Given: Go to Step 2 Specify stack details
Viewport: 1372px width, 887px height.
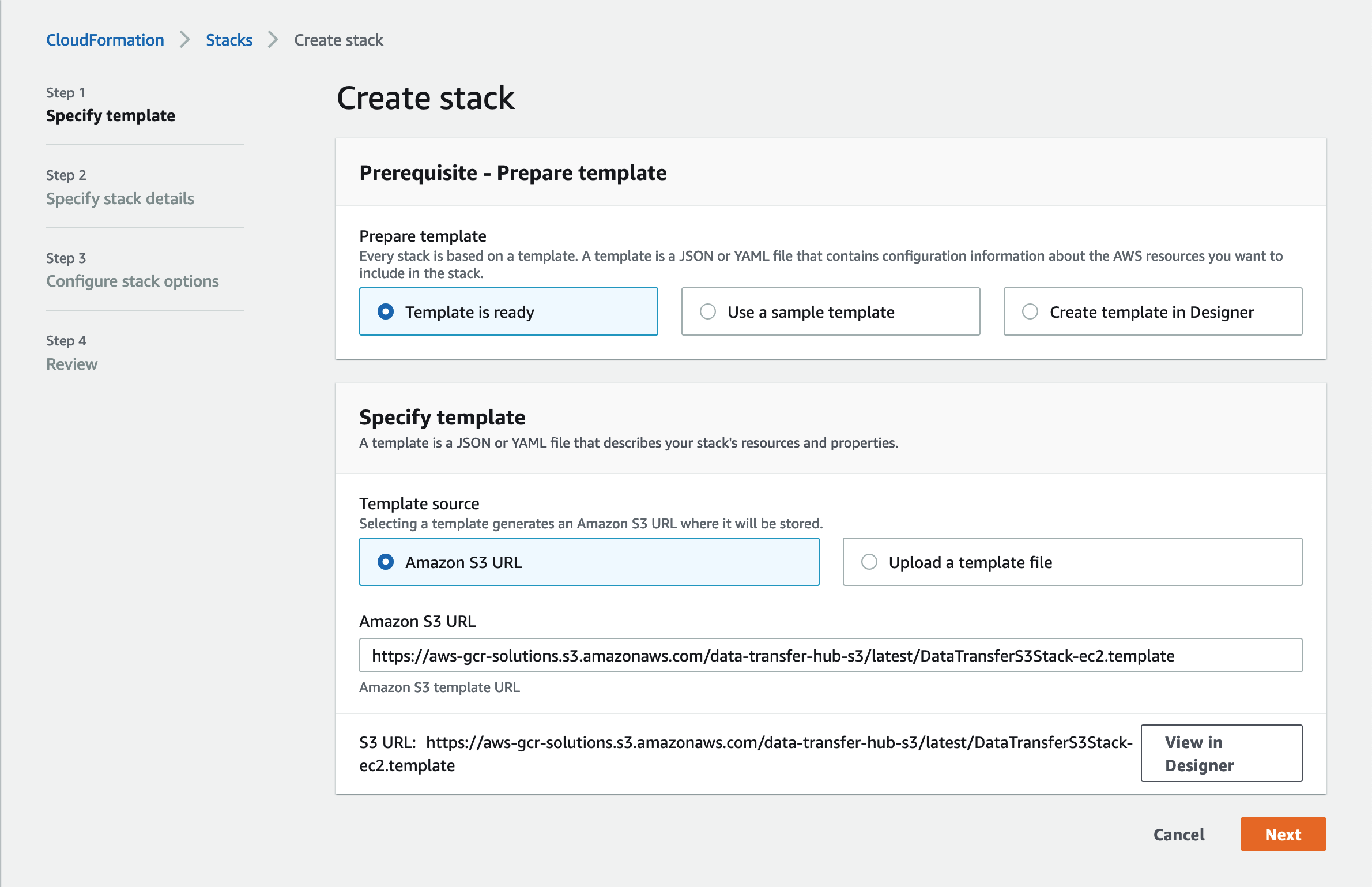Looking at the screenshot, I should 120,198.
